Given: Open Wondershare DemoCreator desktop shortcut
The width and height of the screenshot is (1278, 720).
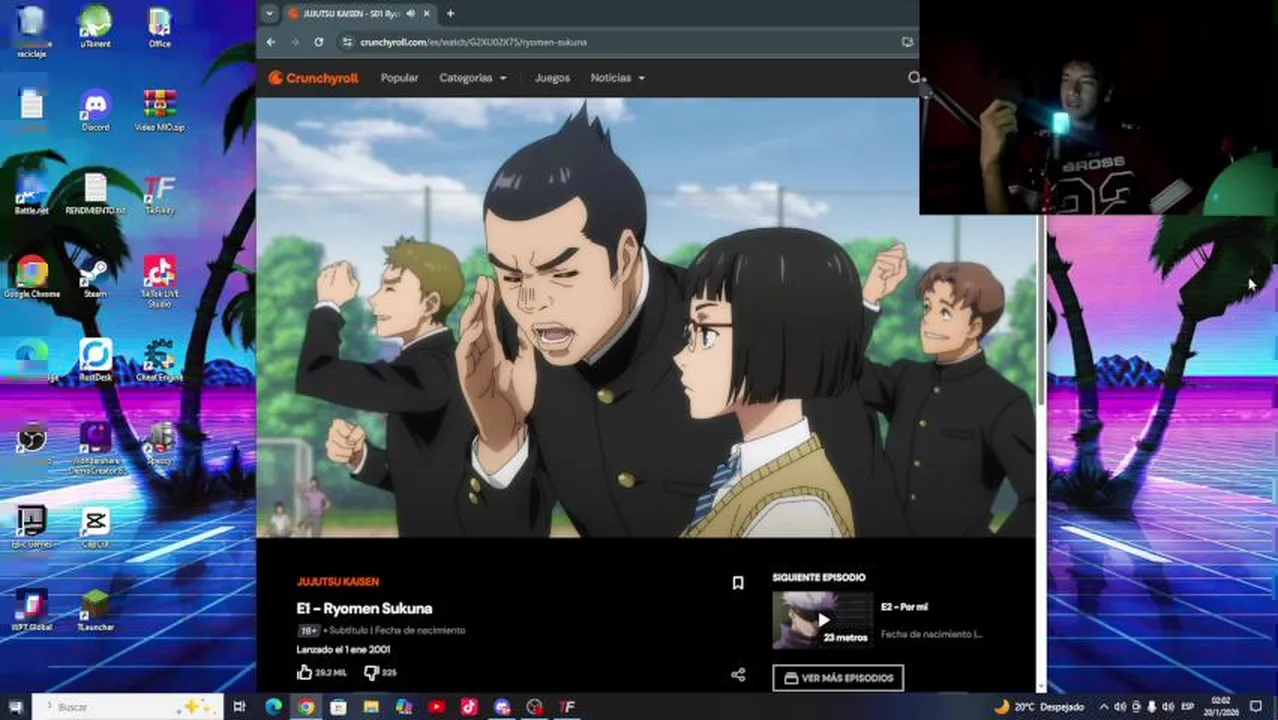Looking at the screenshot, I should [96, 447].
